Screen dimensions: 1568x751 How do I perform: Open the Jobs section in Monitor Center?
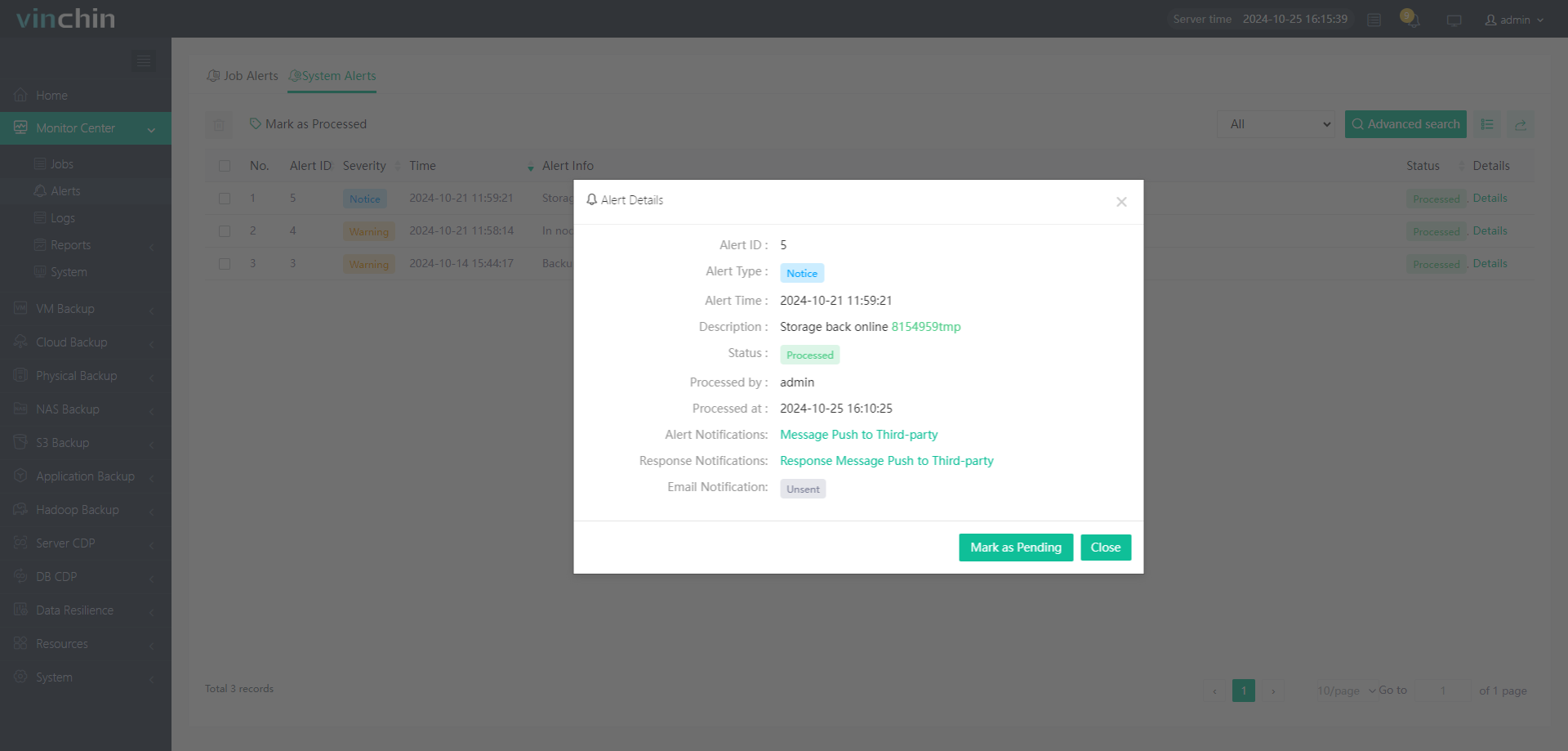(x=61, y=163)
